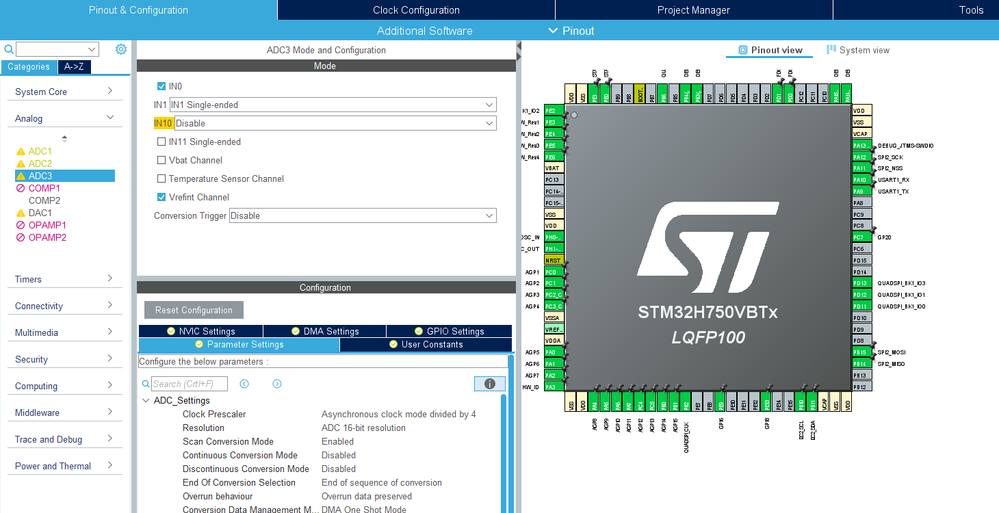Click the PD13 pin labeled QUADSPI_BK1_IO3
Viewport: 999px width, 513px height.
pos(861,284)
